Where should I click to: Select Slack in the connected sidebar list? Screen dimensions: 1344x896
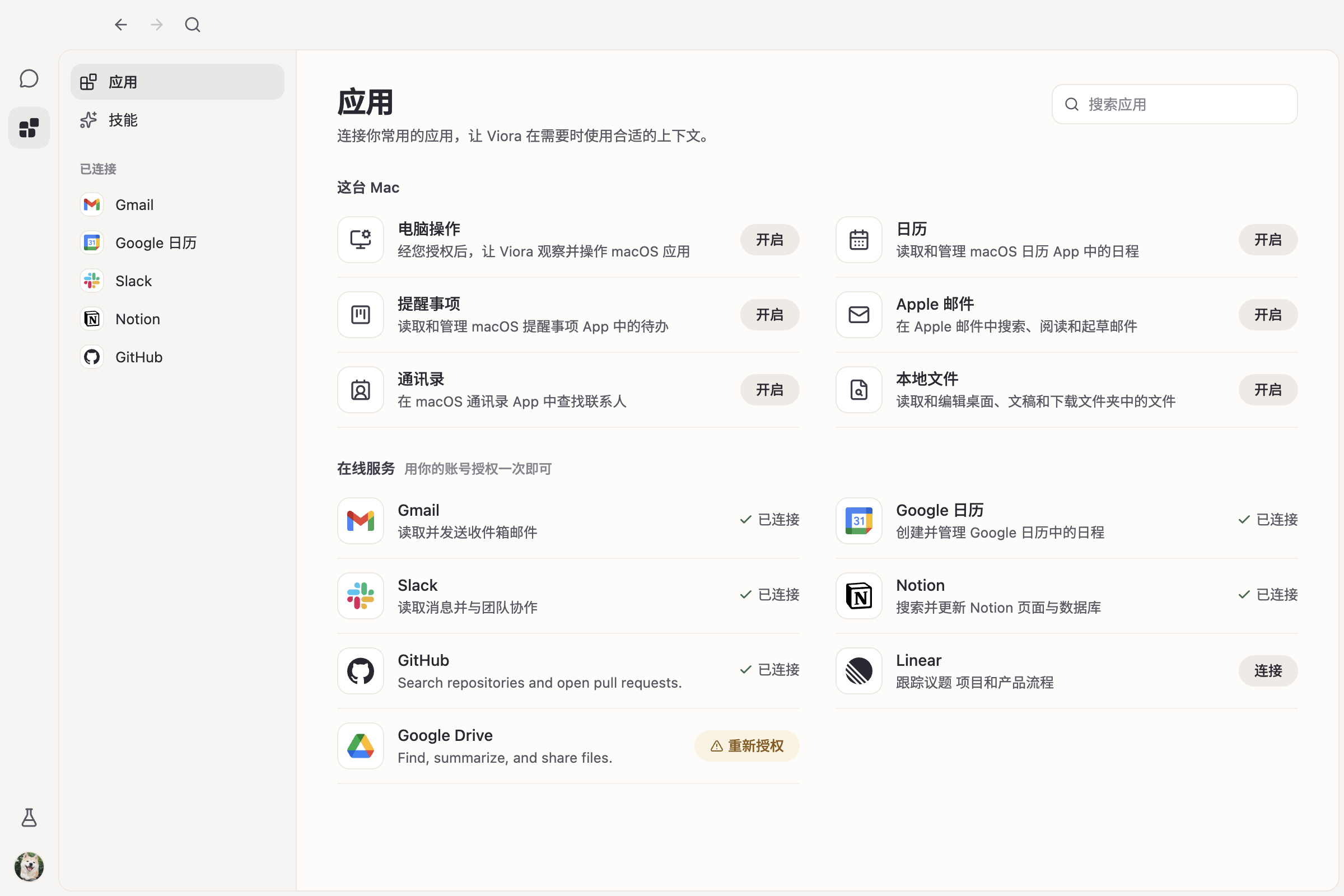177,281
